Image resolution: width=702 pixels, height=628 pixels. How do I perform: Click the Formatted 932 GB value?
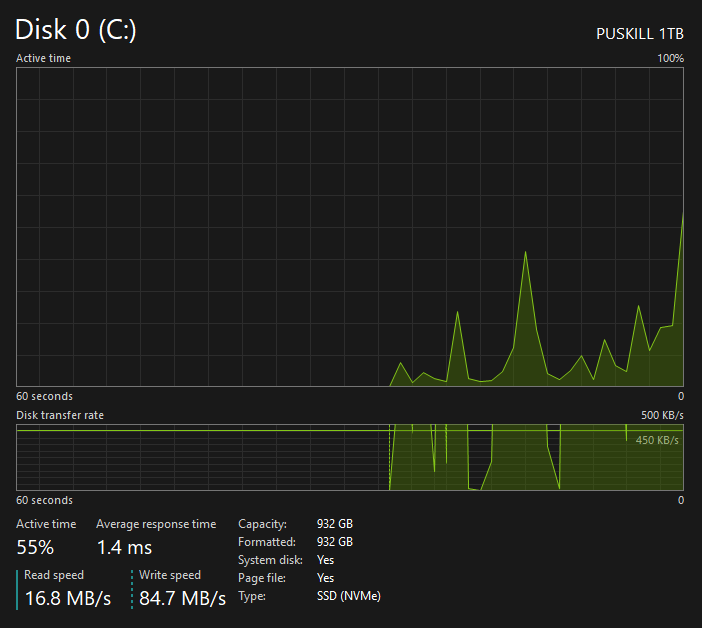point(335,542)
